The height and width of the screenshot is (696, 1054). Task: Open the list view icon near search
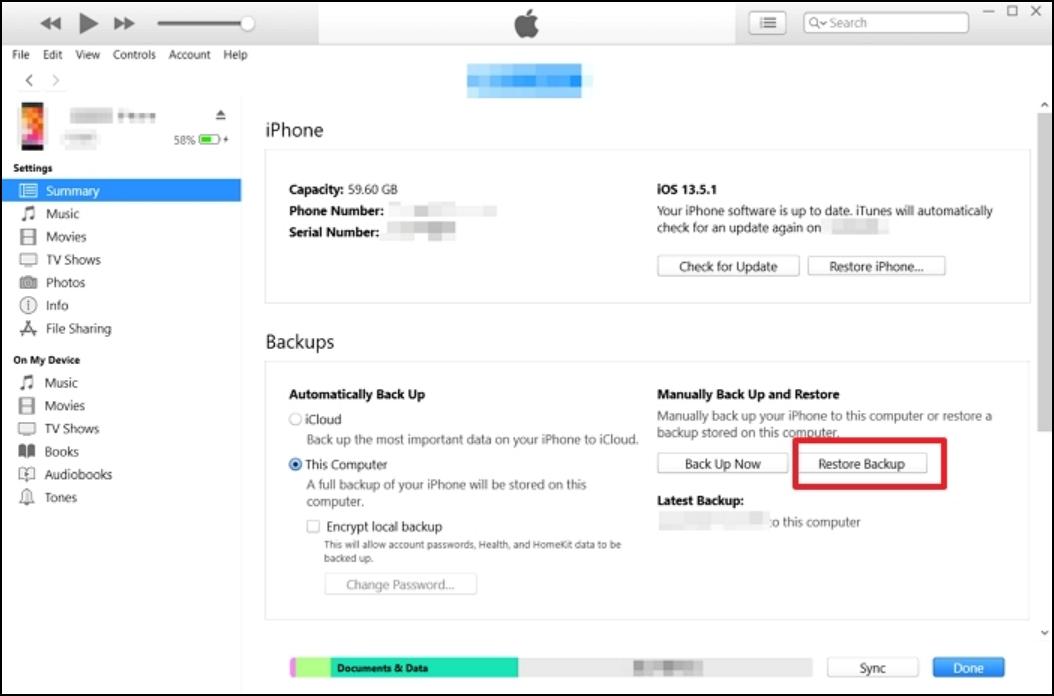(x=767, y=23)
